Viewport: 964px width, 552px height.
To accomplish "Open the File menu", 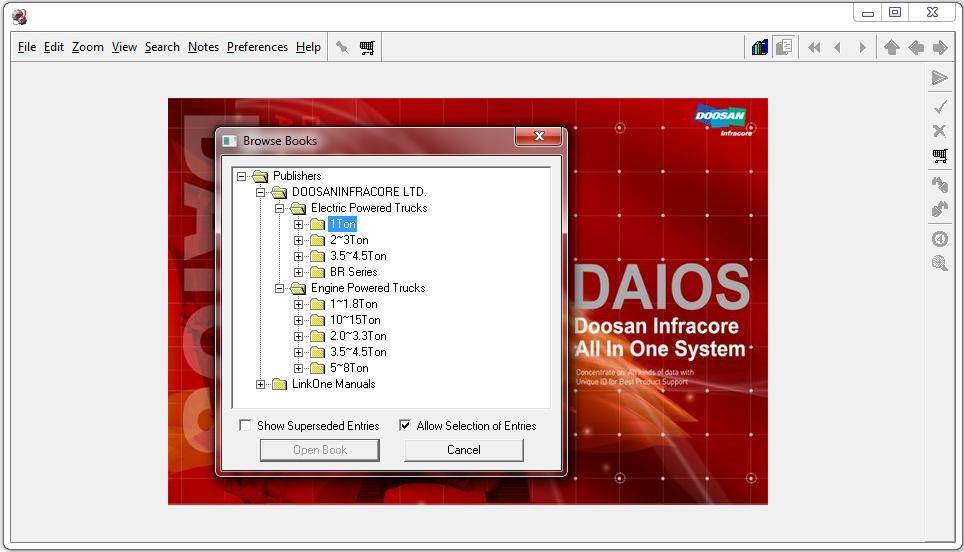I will coord(27,47).
